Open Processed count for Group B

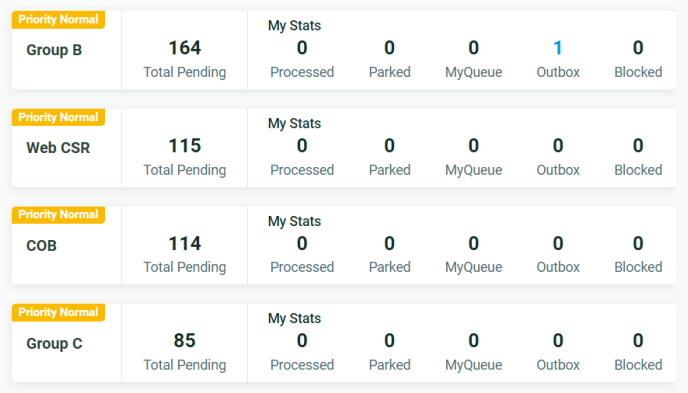pyautogui.click(x=302, y=48)
